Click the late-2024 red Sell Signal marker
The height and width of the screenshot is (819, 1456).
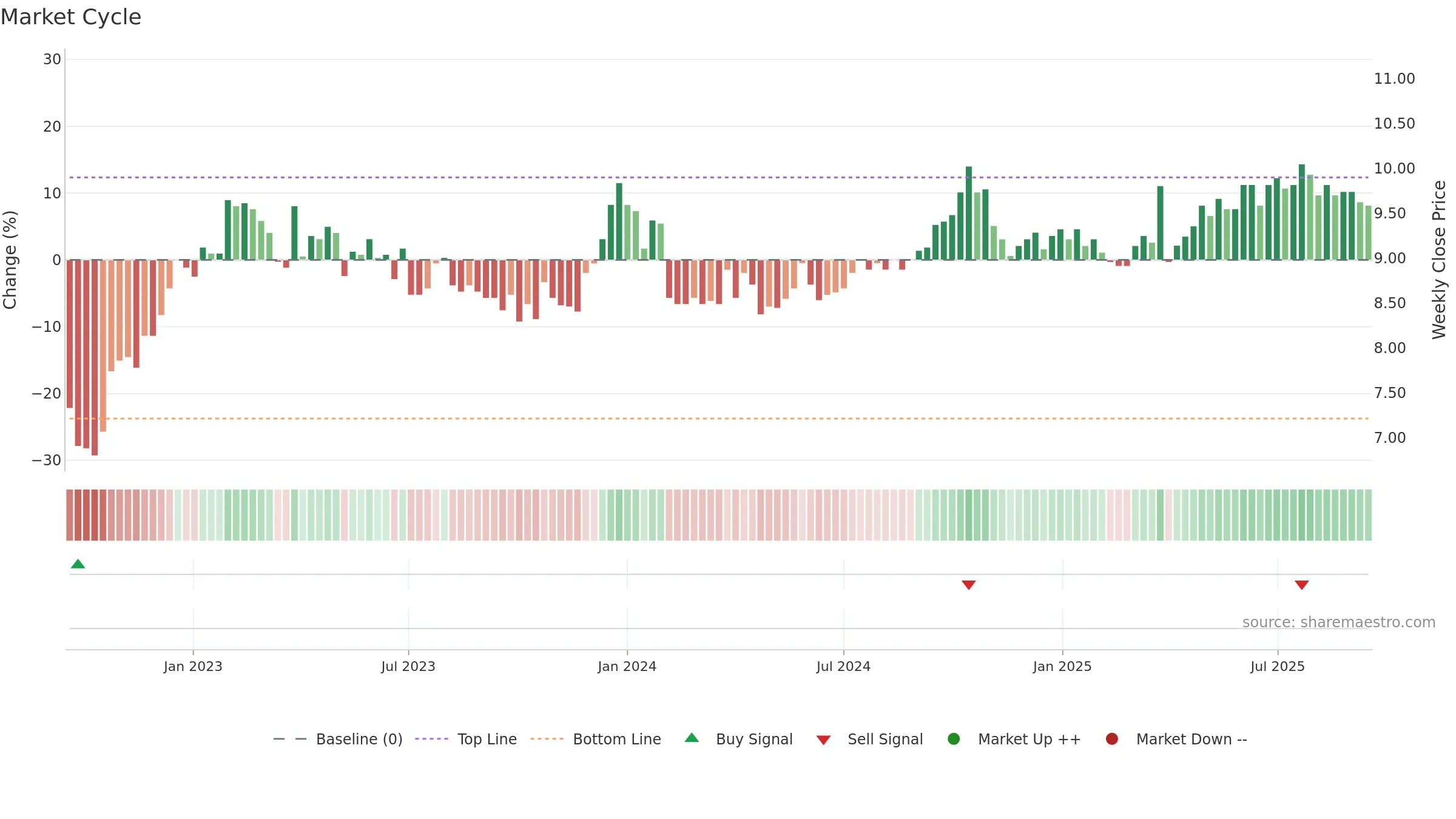pyautogui.click(x=969, y=585)
